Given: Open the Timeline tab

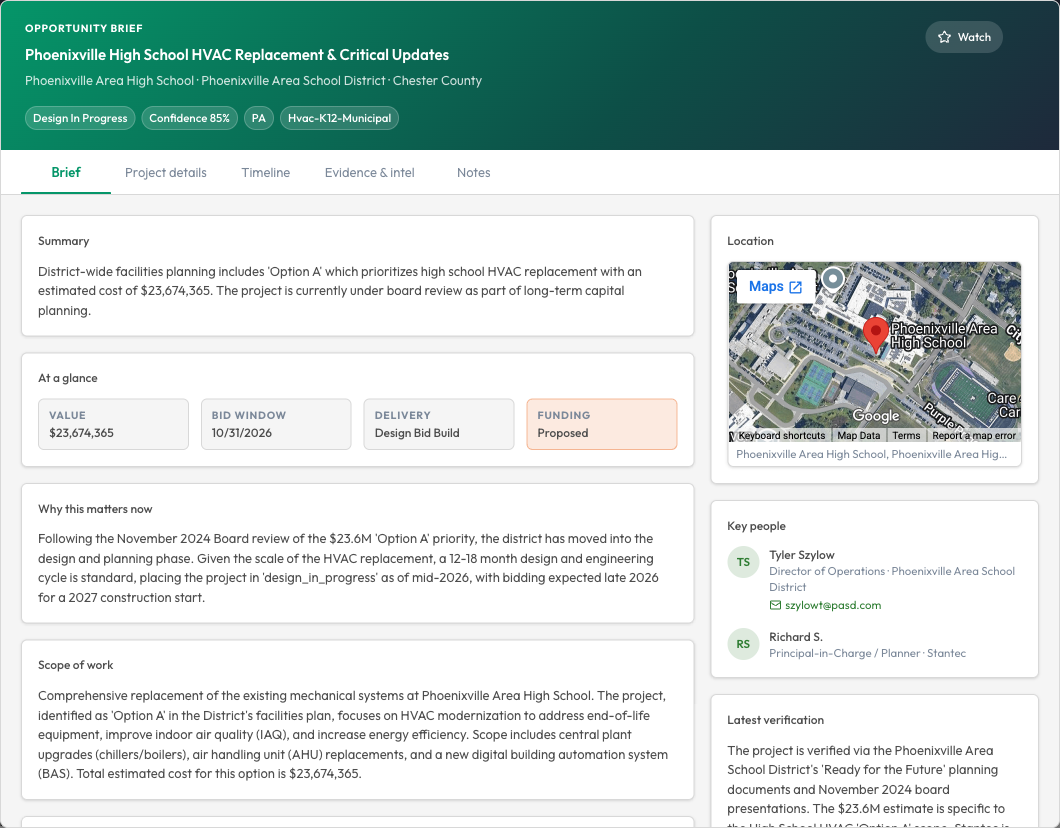Looking at the screenshot, I should click(266, 172).
